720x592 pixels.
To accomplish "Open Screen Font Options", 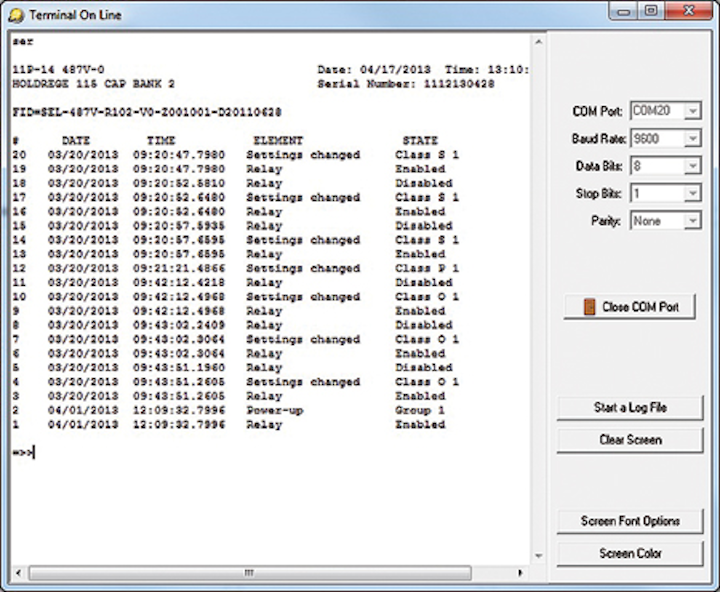I will coord(630,521).
